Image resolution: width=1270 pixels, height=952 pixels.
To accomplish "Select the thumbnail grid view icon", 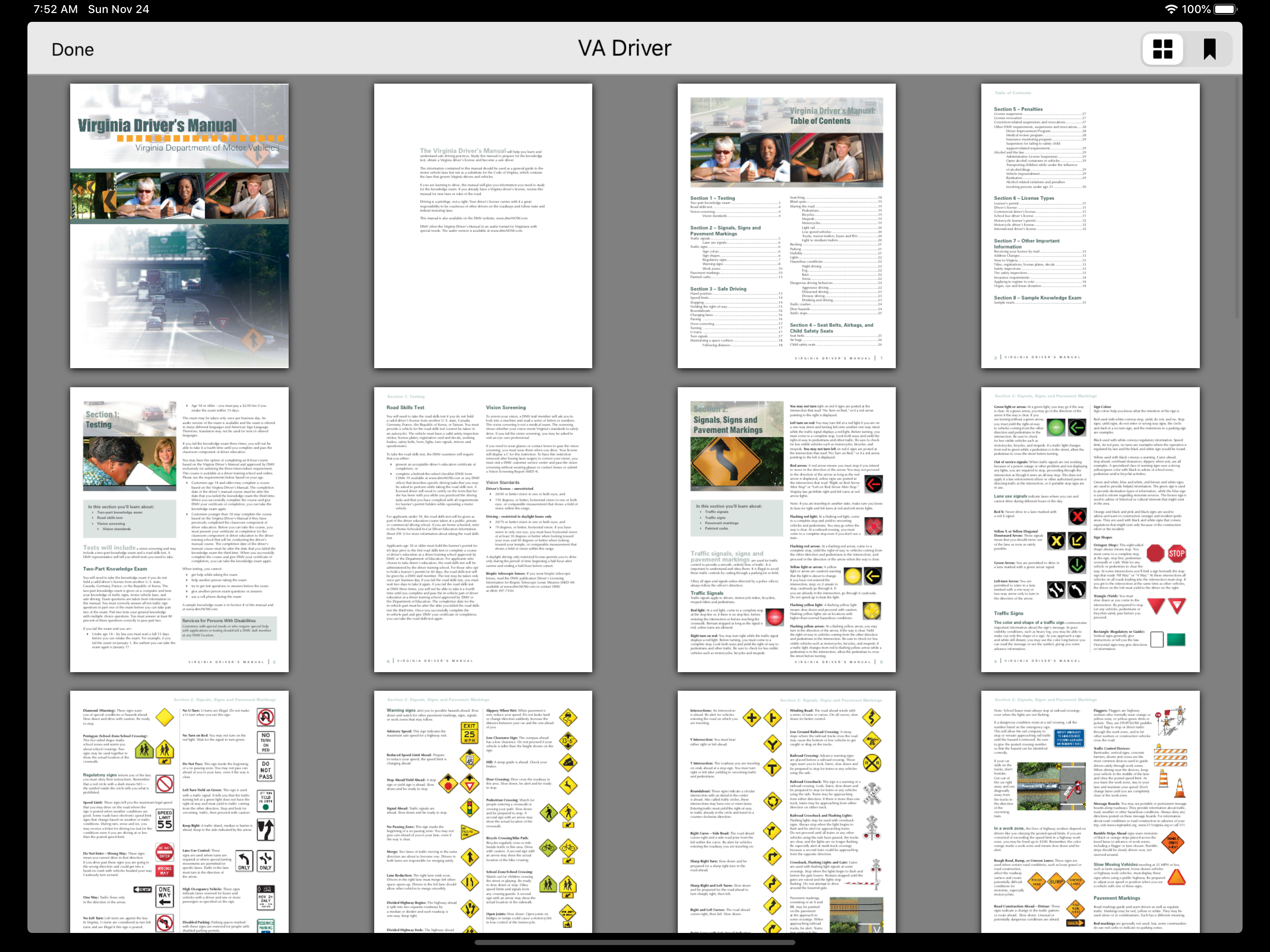I will pos(1163,49).
